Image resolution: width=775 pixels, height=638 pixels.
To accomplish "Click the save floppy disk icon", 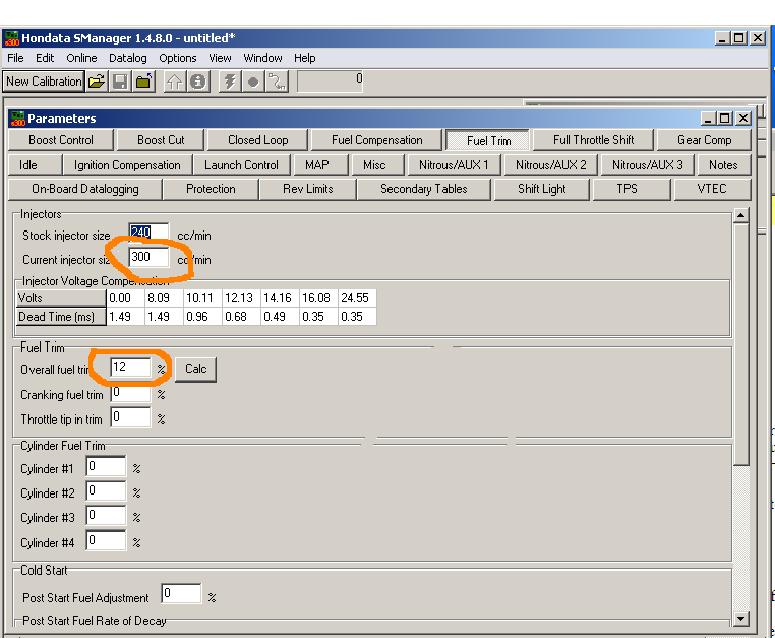I will pyautogui.click(x=120, y=82).
